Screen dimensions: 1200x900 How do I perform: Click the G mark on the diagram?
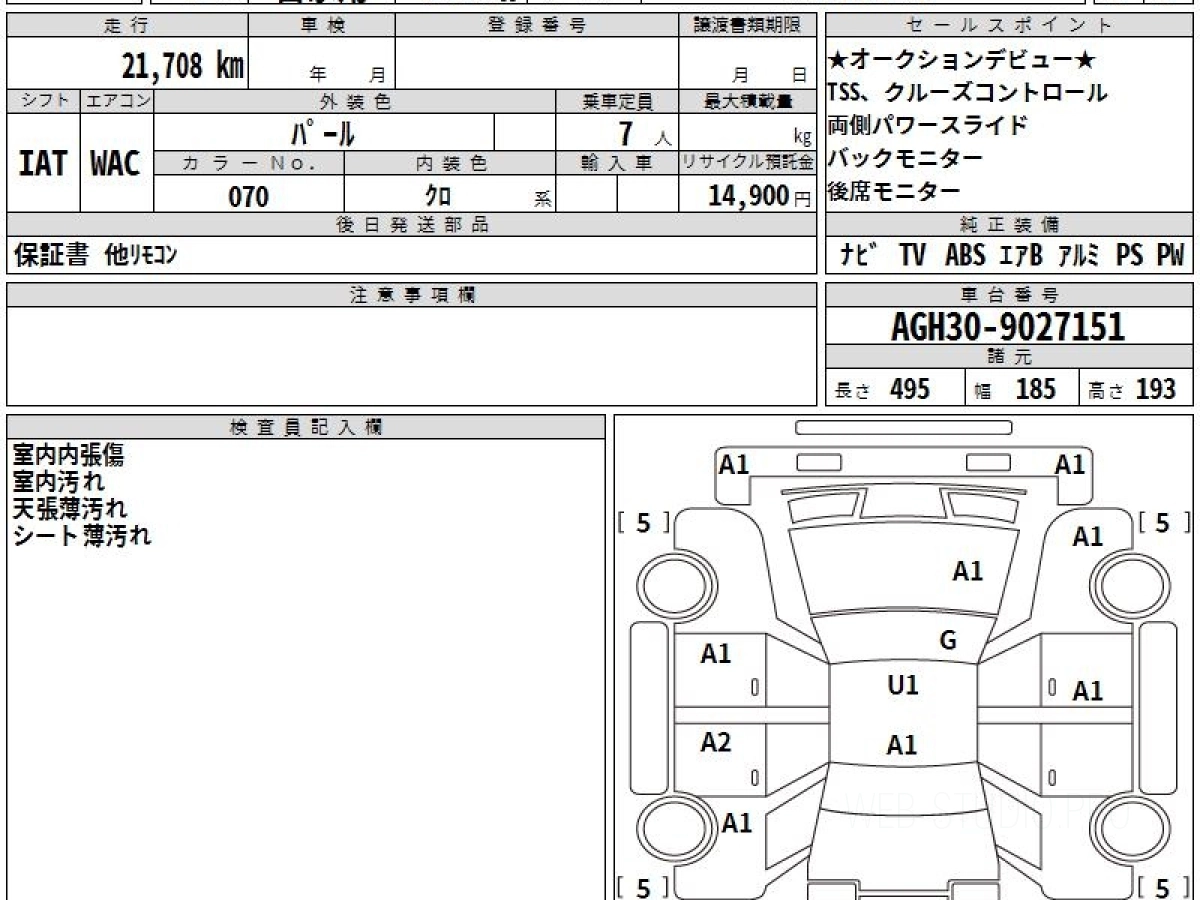coord(948,641)
